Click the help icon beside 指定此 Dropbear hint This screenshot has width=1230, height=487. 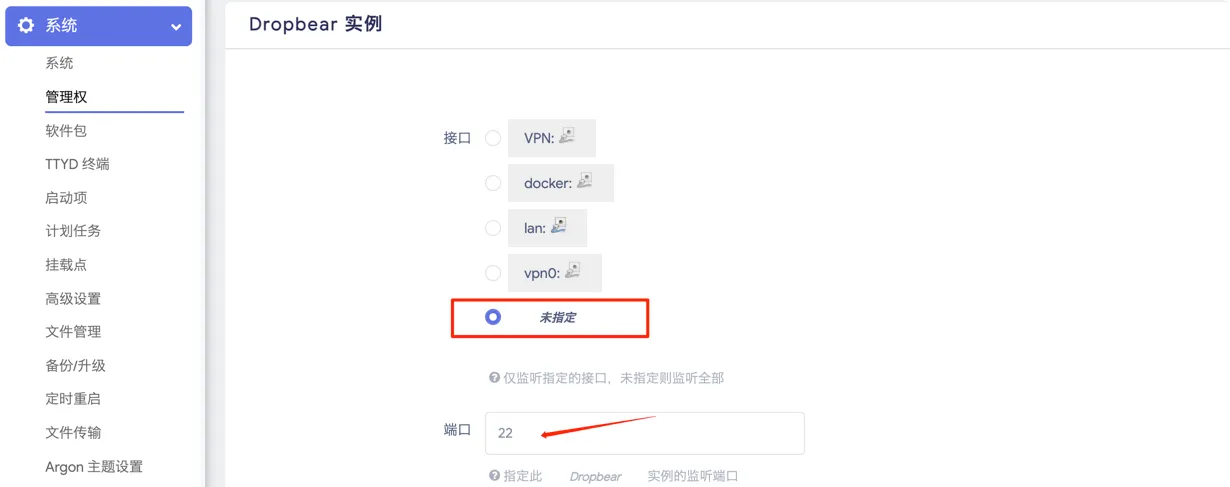point(494,476)
